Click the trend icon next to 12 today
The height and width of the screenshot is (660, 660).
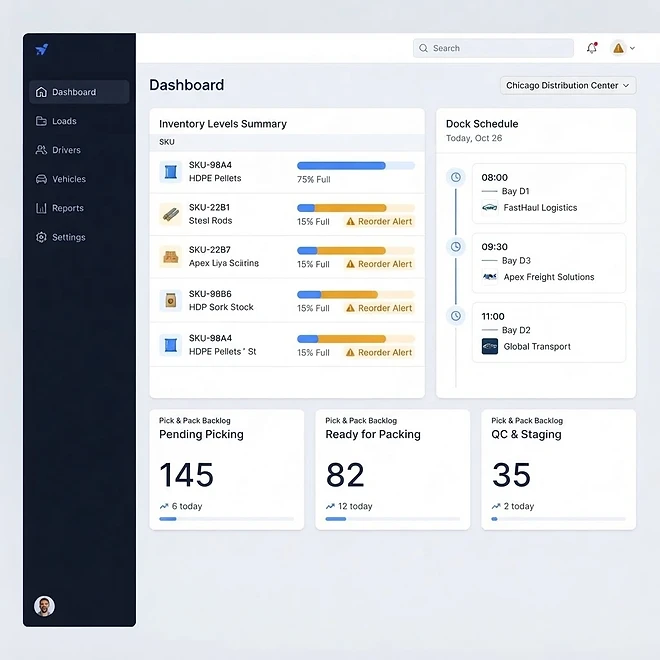click(330, 506)
